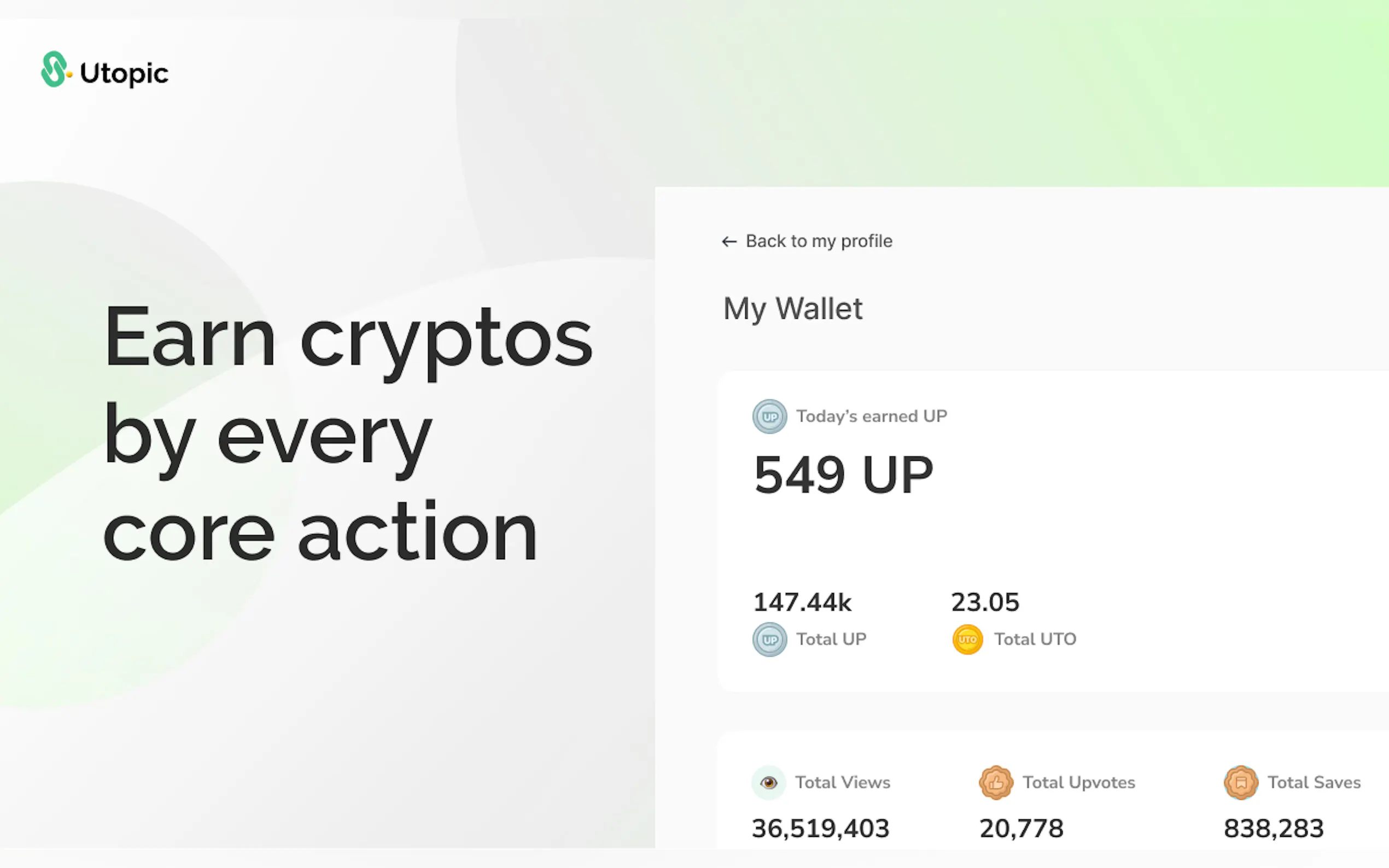Click the My Wallet heading
The width and height of the screenshot is (1389, 868).
pos(792,309)
